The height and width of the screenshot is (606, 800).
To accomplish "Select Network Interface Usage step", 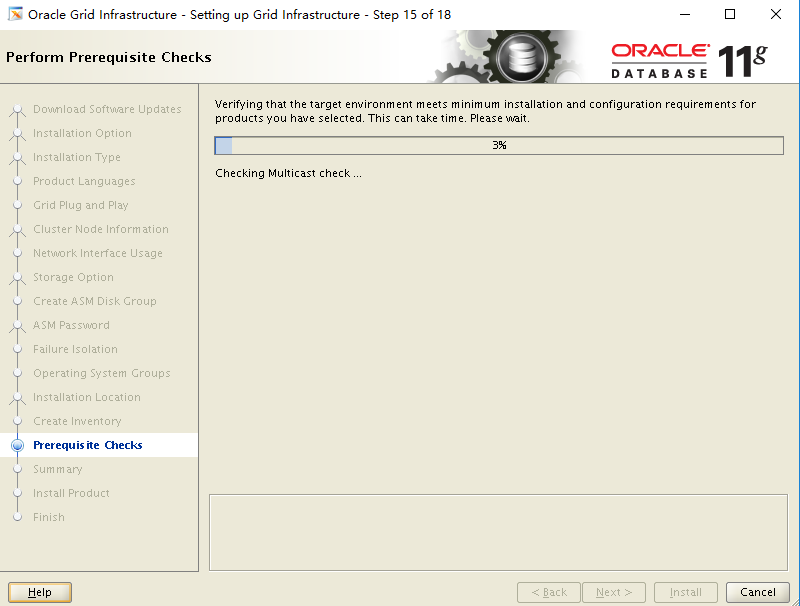I will point(97,253).
